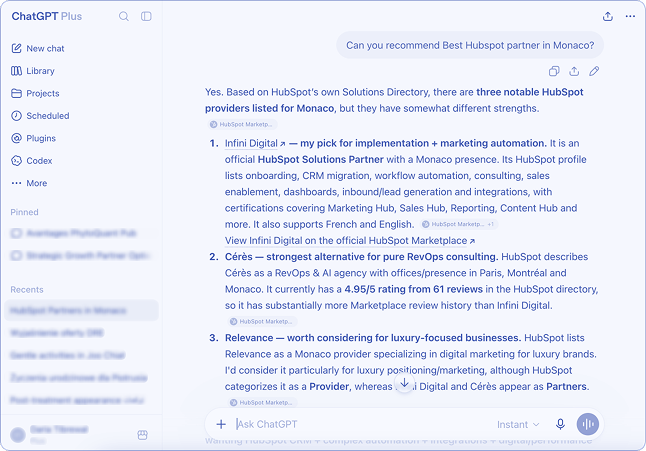Copy the user message
This screenshot has height=451, width=646.
coord(554,71)
